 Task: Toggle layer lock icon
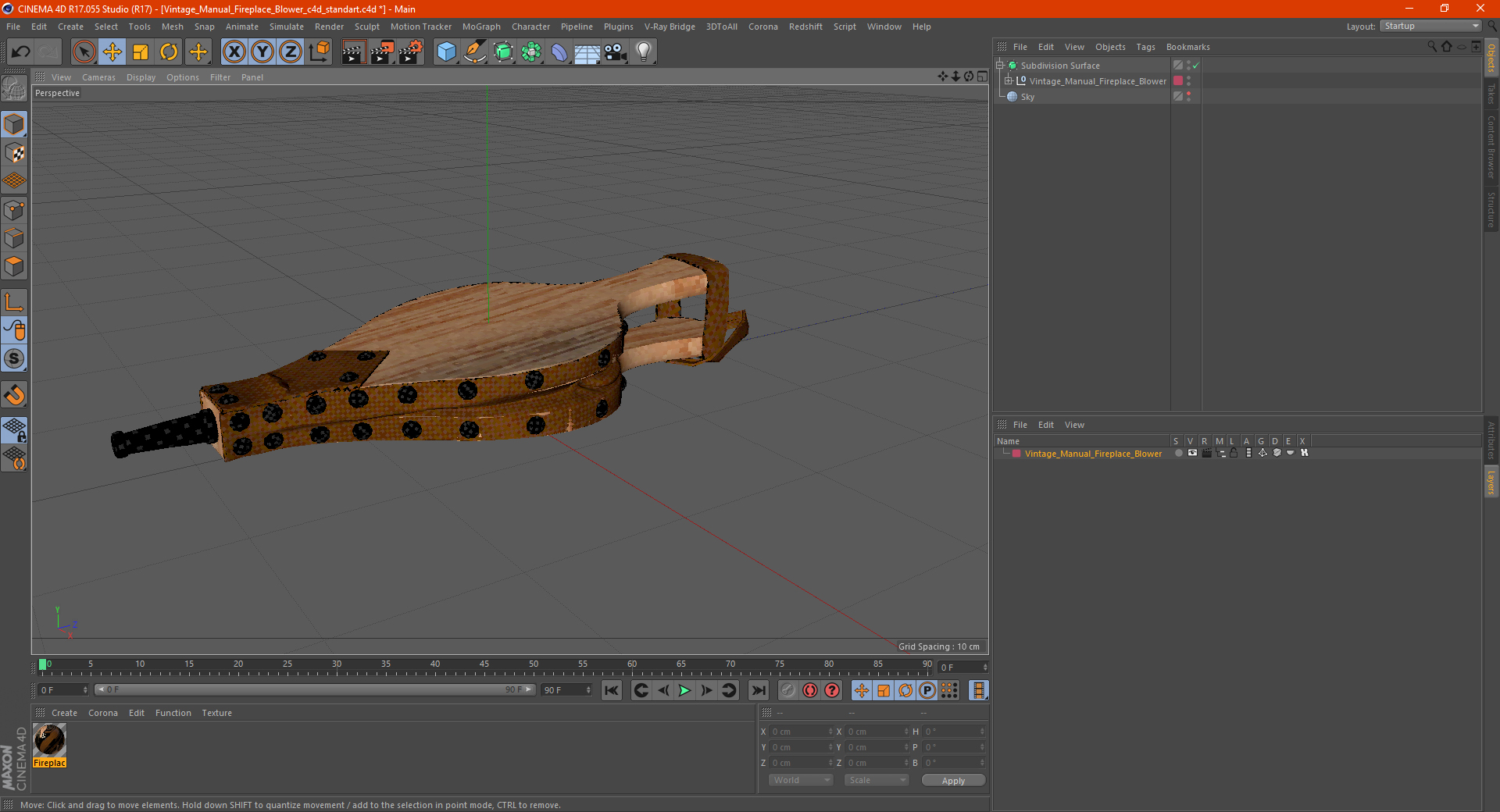(x=1234, y=454)
